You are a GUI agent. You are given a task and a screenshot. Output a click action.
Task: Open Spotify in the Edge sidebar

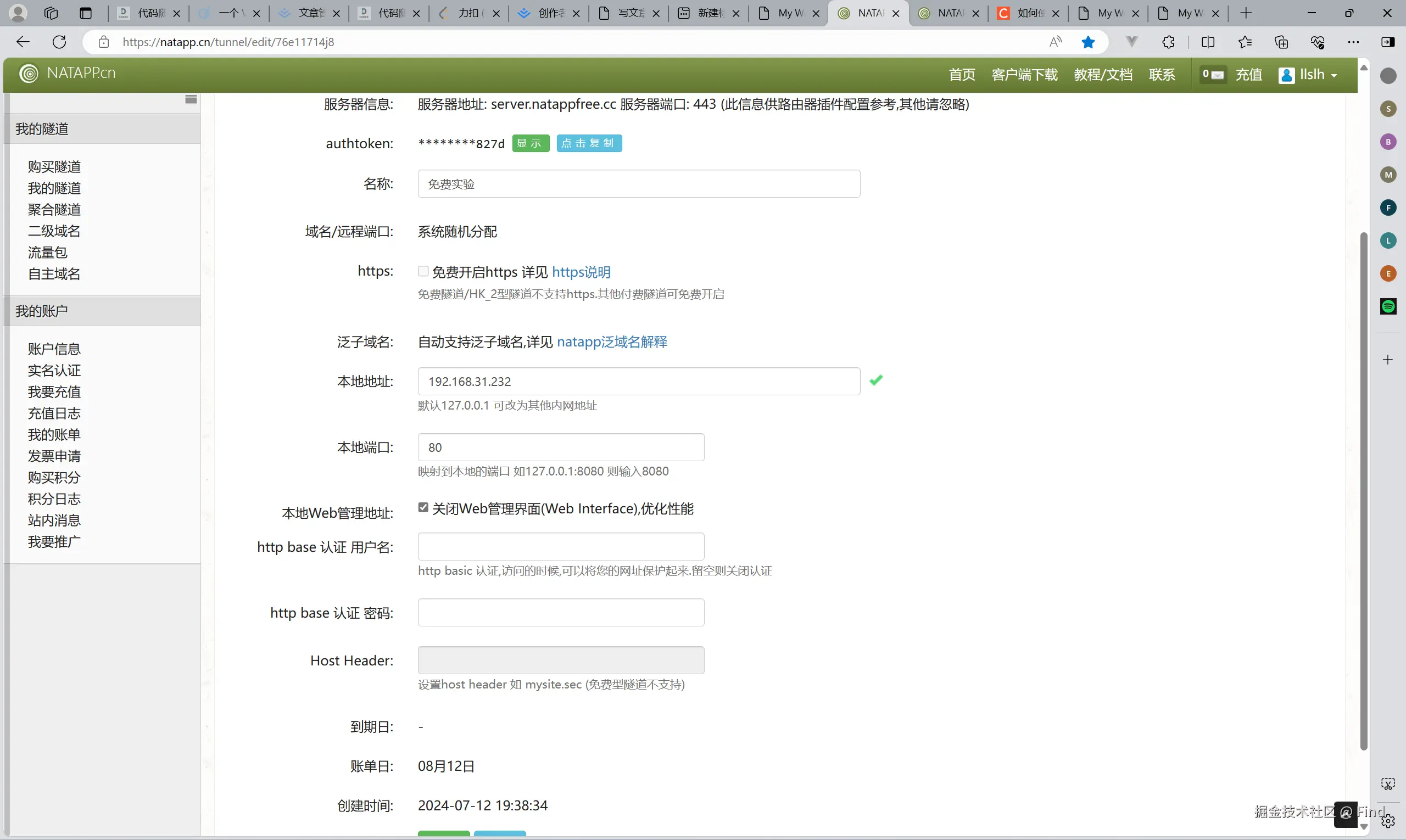click(1388, 307)
